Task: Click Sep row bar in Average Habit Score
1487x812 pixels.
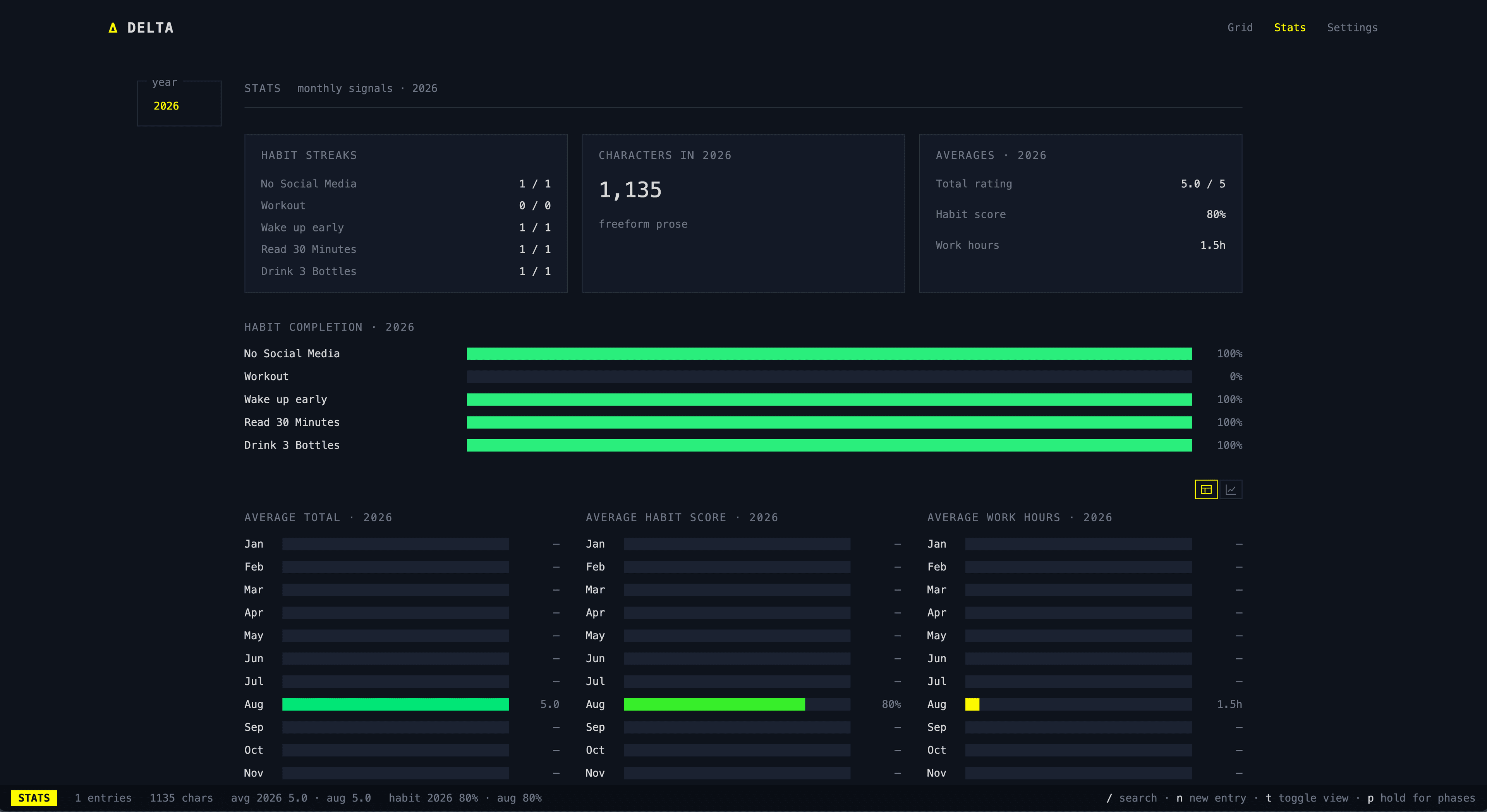Action: (x=737, y=727)
